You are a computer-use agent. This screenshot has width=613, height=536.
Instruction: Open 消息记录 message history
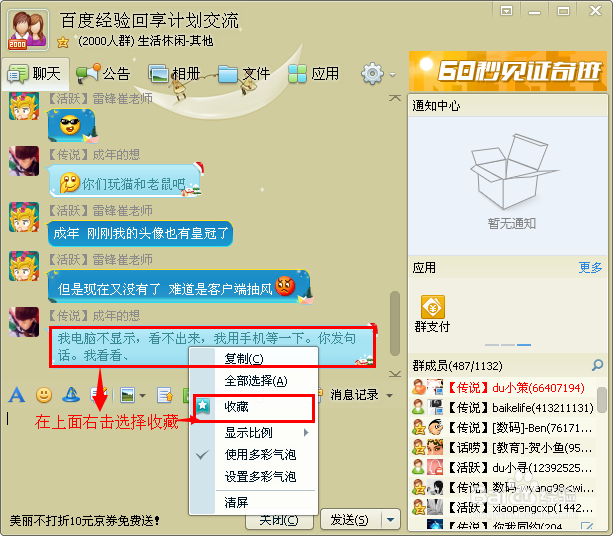click(354, 394)
